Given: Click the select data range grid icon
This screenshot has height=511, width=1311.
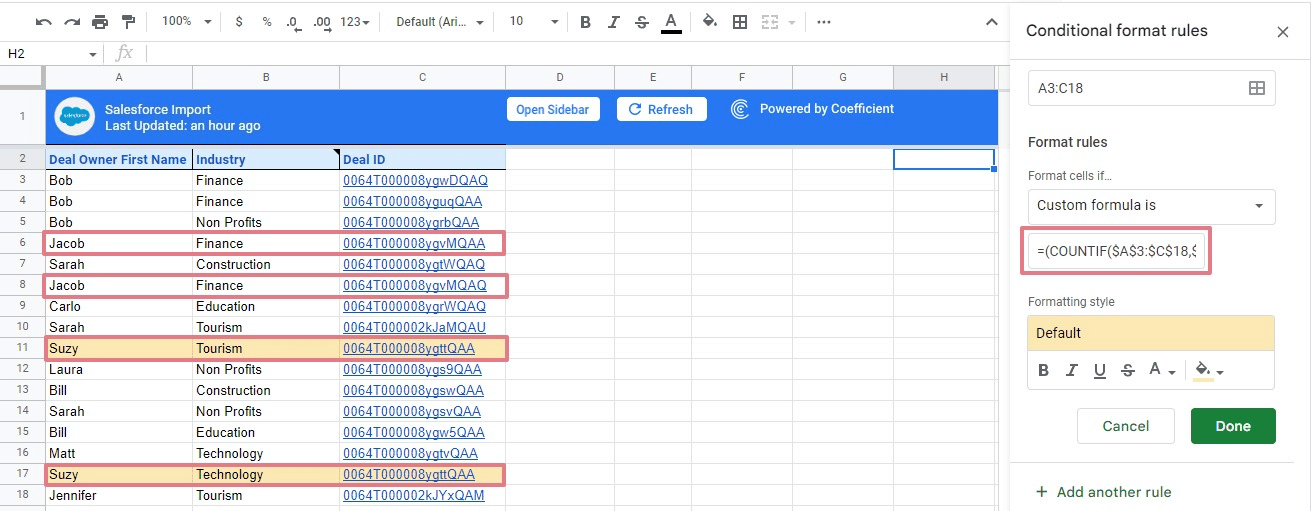Looking at the screenshot, I should (x=1257, y=88).
